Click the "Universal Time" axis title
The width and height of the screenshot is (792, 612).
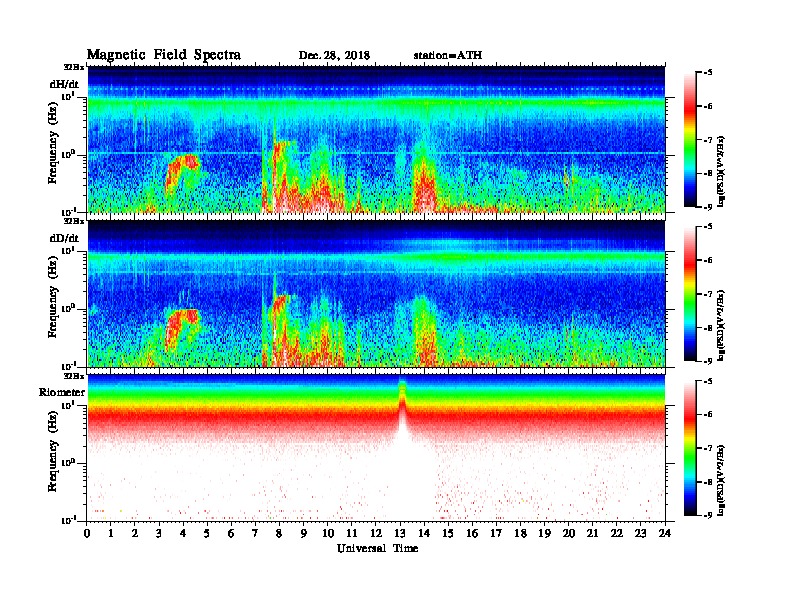tap(377, 548)
